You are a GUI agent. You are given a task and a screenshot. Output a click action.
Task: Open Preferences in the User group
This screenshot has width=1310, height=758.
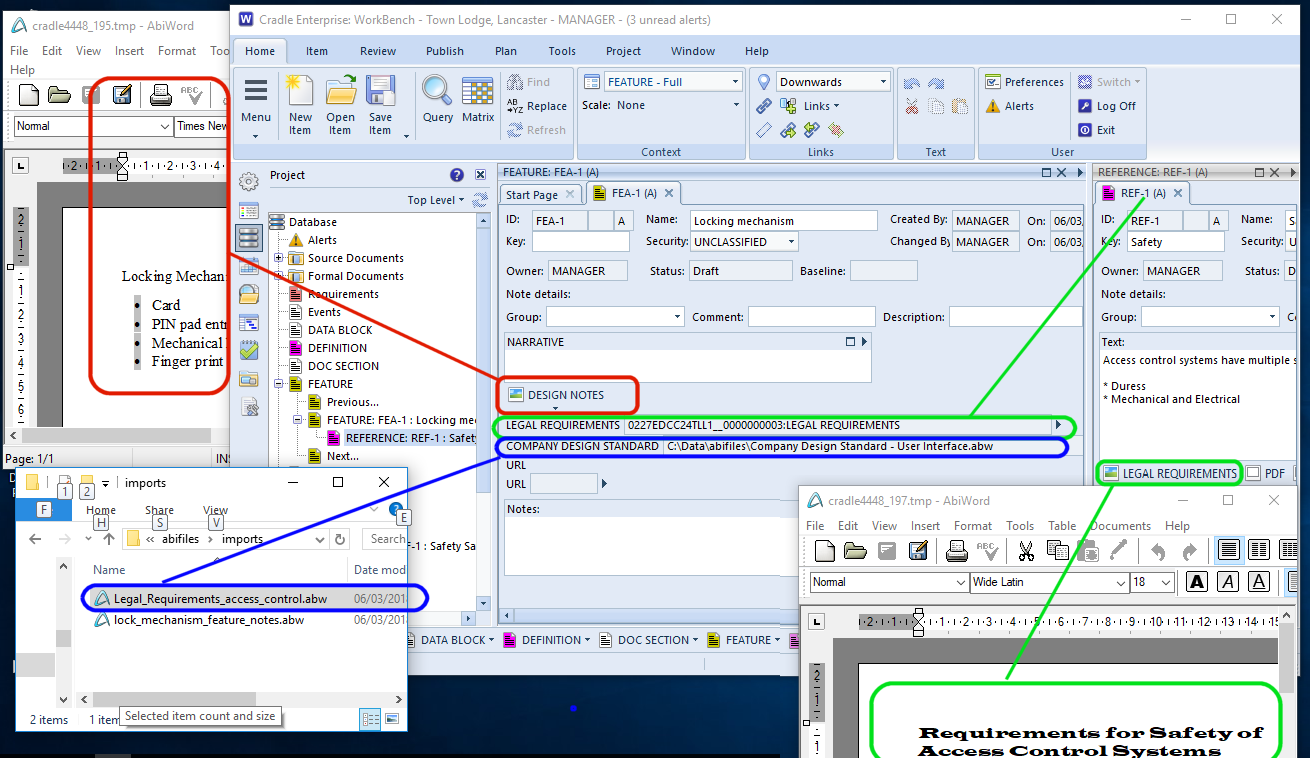coord(1024,82)
